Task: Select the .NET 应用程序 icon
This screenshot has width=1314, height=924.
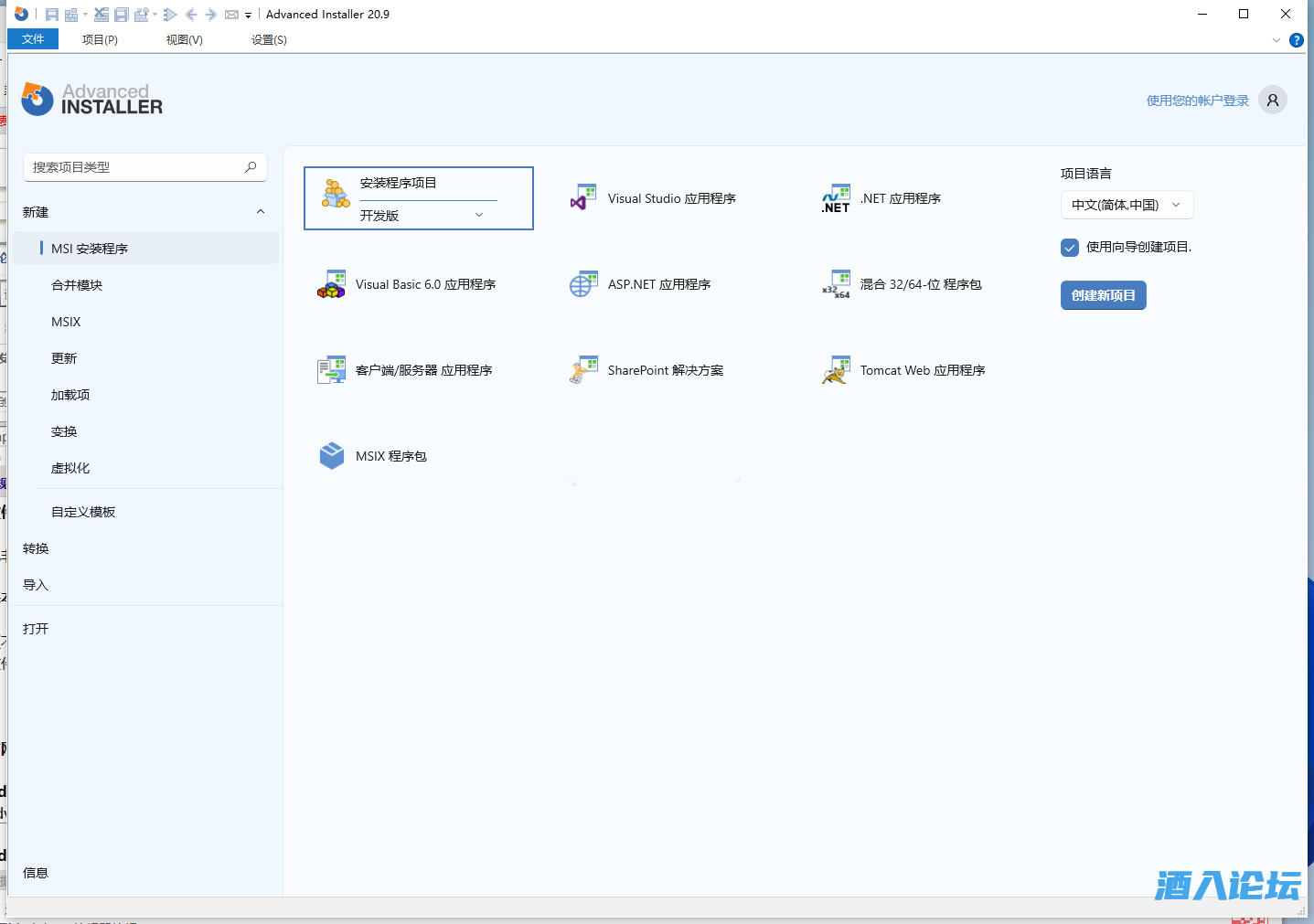Action: point(836,198)
